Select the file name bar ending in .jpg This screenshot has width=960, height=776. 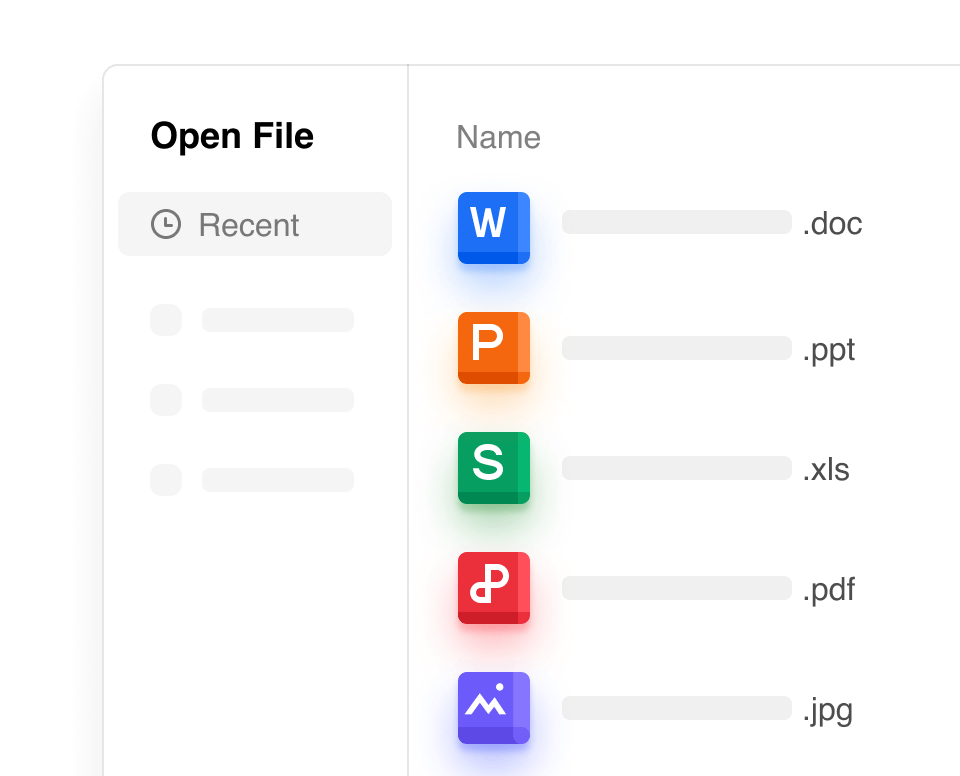pyautogui.click(x=676, y=708)
